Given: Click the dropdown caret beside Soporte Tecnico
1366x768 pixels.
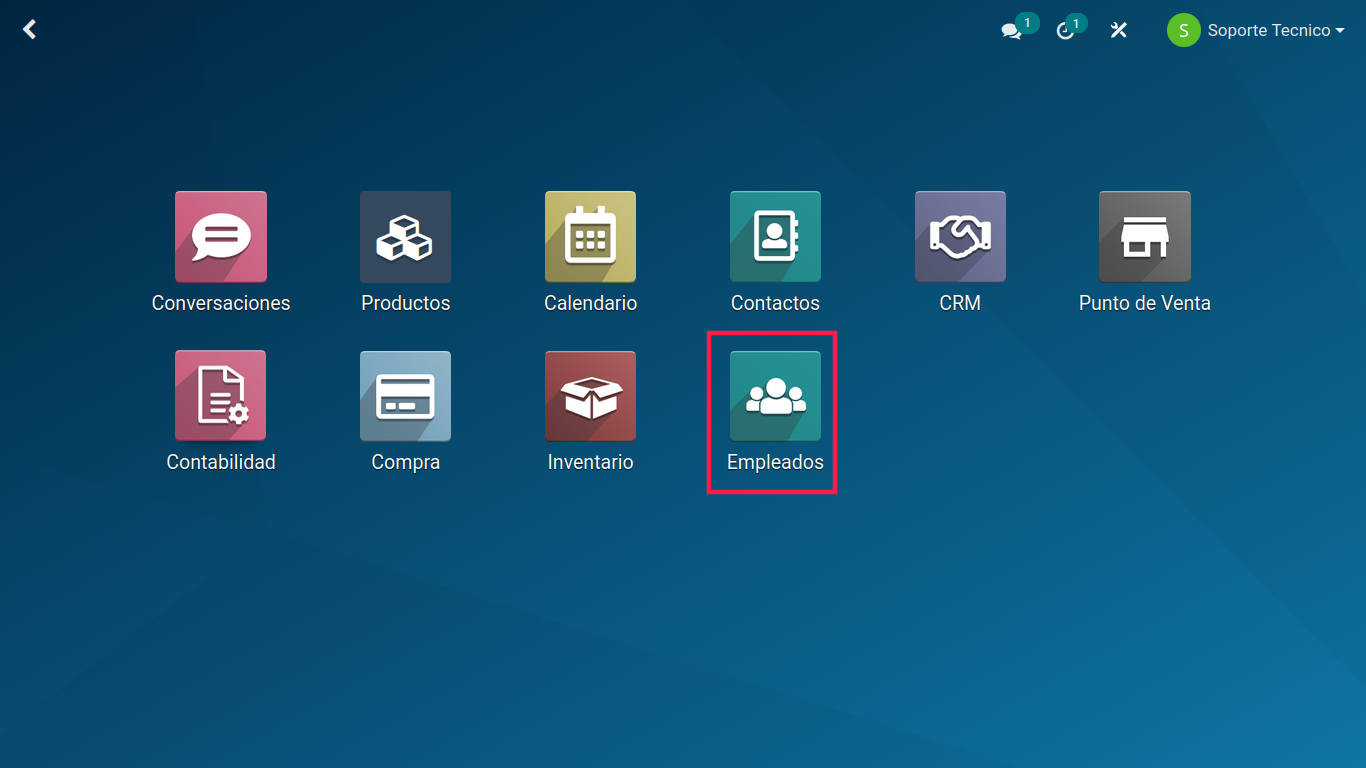Looking at the screenshot, I should 1339,31.
